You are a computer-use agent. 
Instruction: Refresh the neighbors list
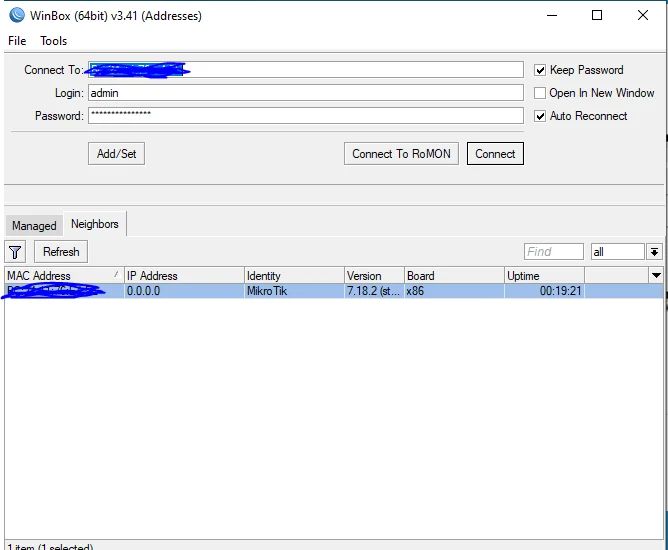pos(61,252)
